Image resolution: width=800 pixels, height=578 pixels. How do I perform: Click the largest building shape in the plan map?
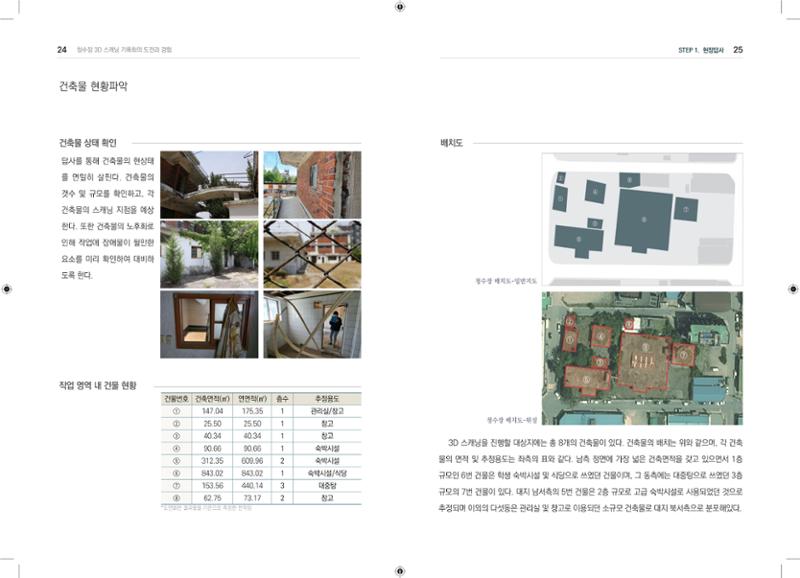click(x=643, y=220)
